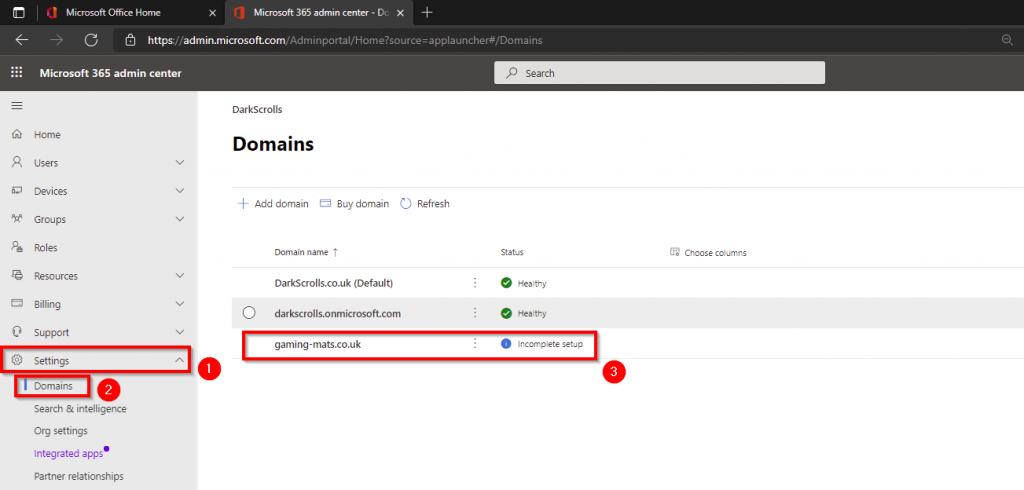This screenshot has width=1024, height=490.
Task: Open more actions for darkscrolls.onmicrosoft.com
Action: click(x=475, y=313)
